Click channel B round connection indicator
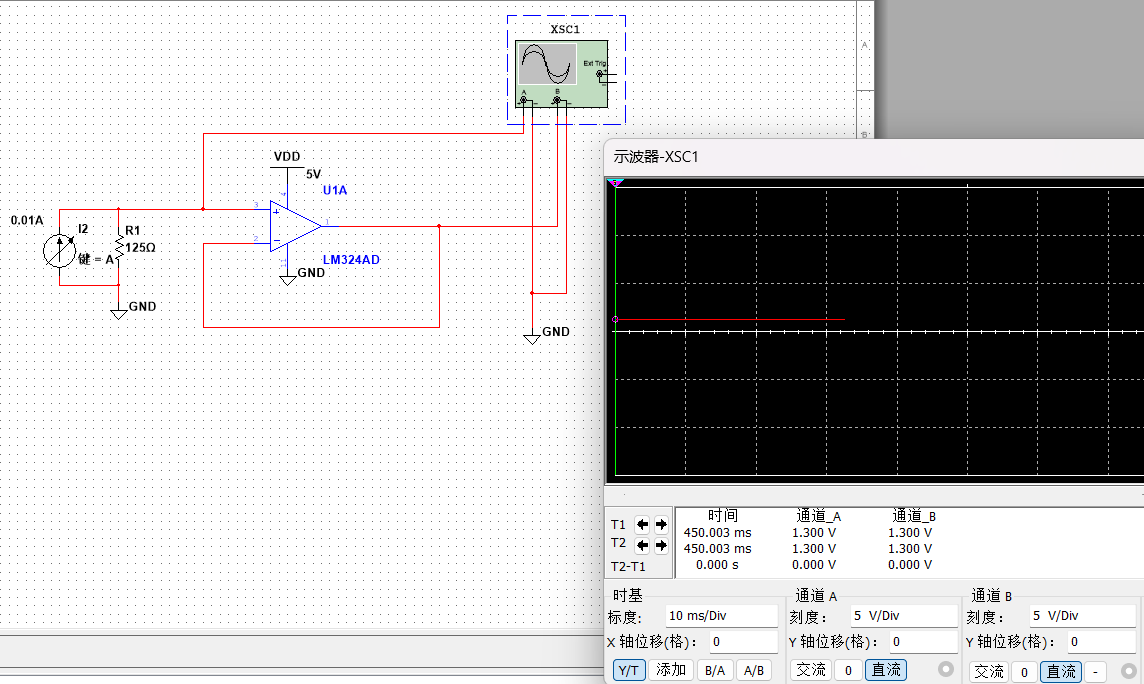 coord(1128,670)
